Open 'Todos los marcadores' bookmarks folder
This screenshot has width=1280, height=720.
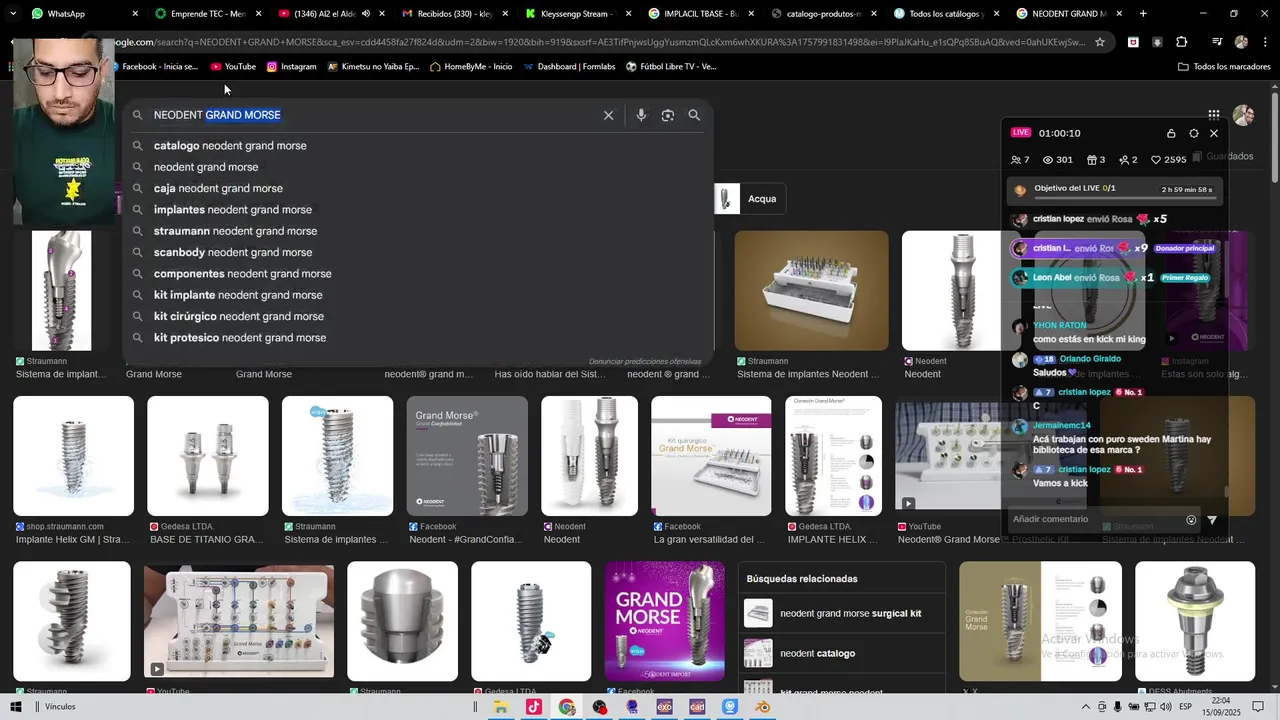tap(1224, 67)
